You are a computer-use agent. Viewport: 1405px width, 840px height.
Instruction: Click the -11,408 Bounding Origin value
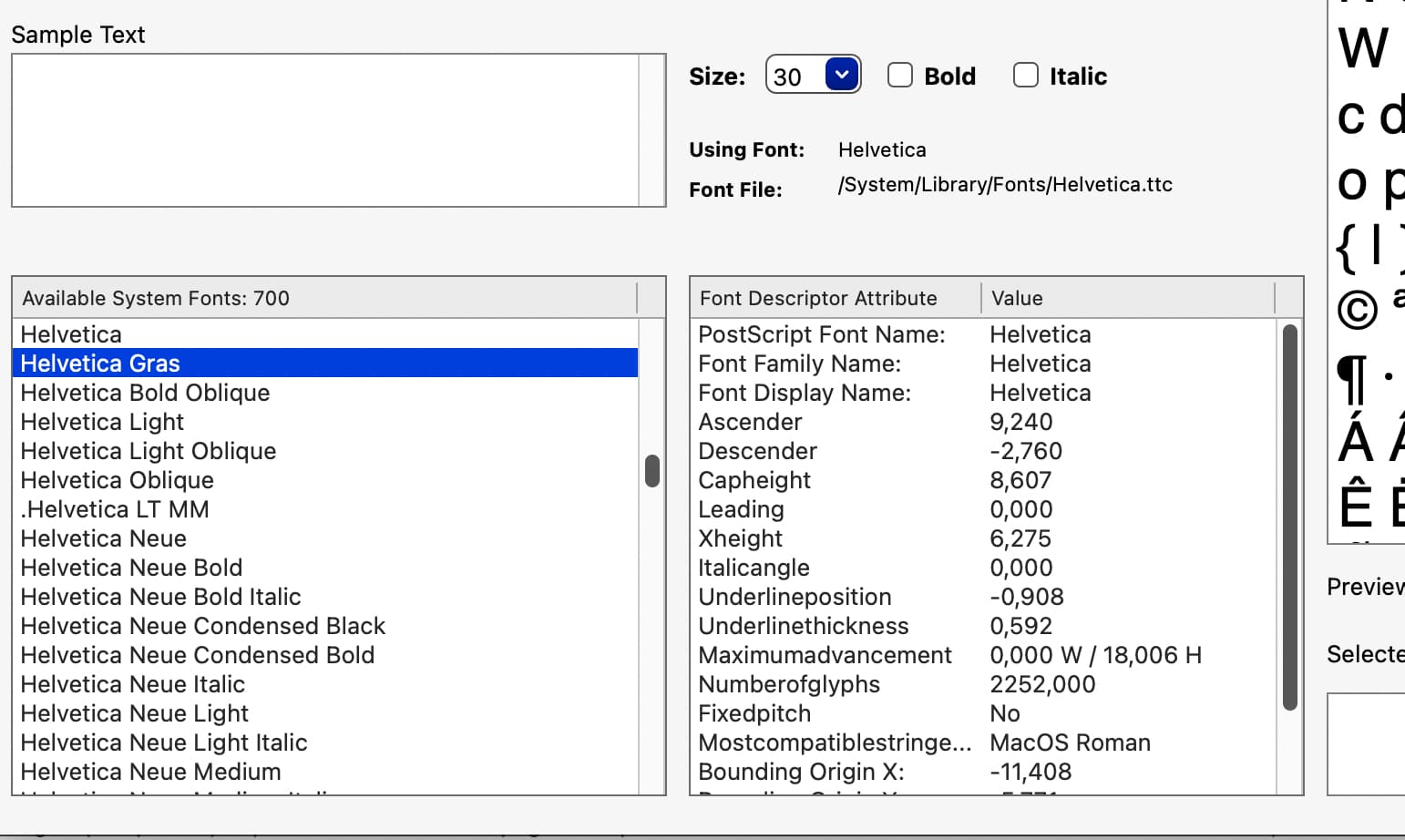click(x=1031, y=772)
